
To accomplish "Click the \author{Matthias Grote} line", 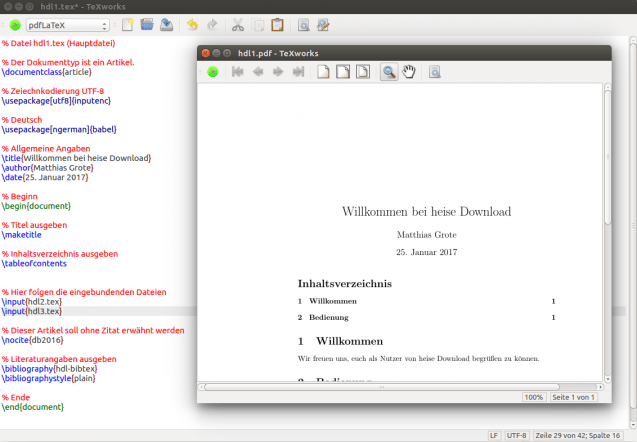I will [x=48, y=168].
